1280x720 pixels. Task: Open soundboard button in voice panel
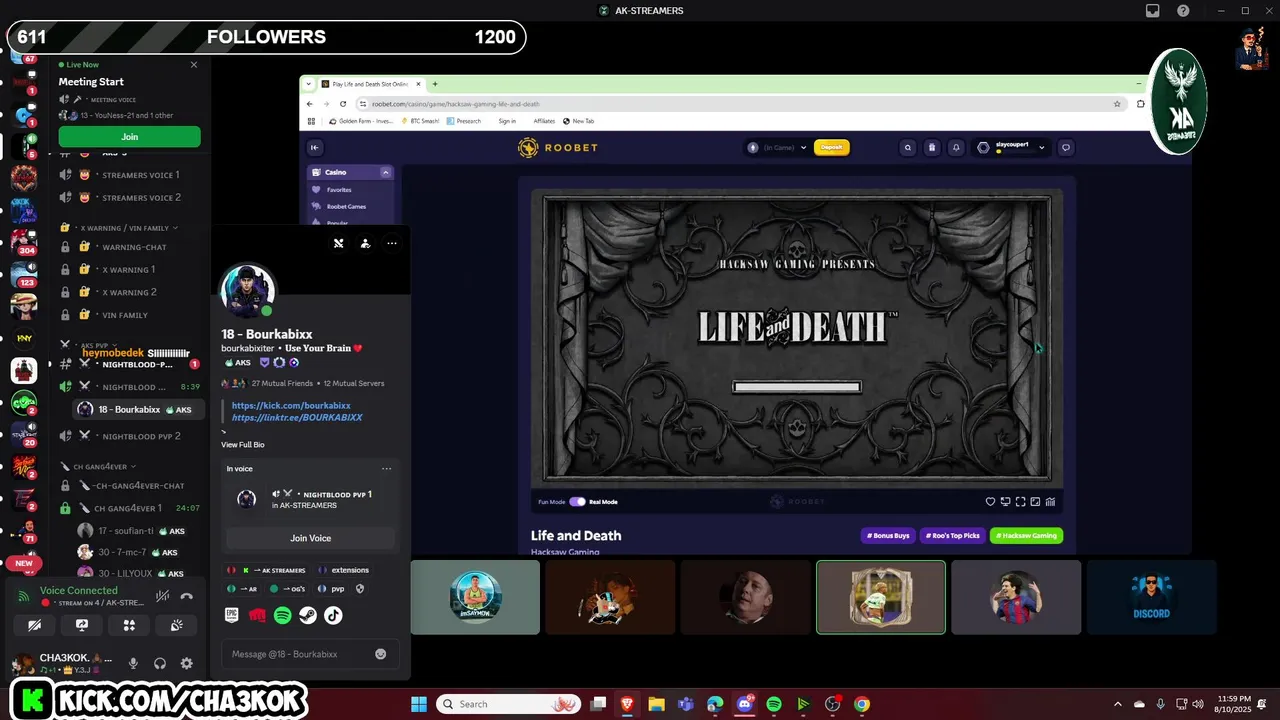(176, 625)
